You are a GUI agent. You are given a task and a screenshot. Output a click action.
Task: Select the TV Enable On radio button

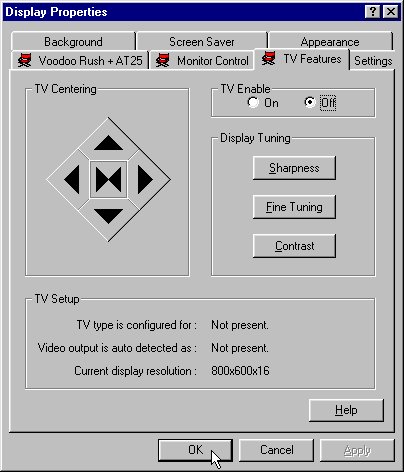(x=253, y=102)
